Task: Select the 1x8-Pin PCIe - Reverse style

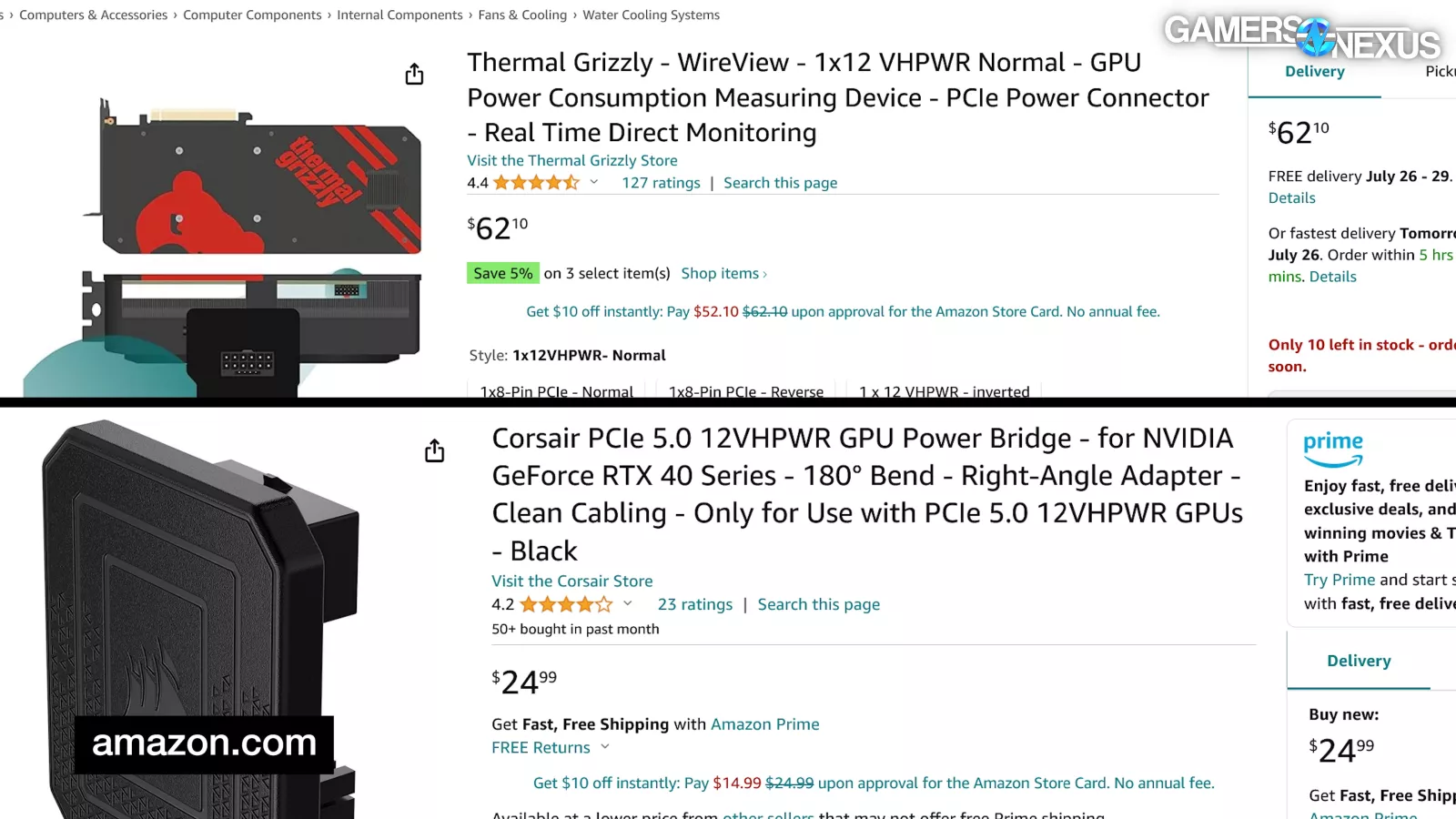Action: [x=746, y=389]
